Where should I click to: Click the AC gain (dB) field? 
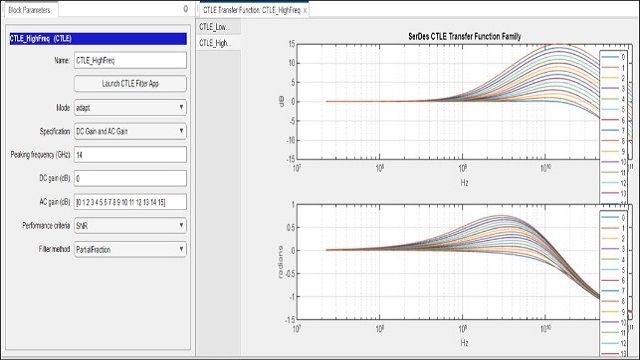point(130,202)
